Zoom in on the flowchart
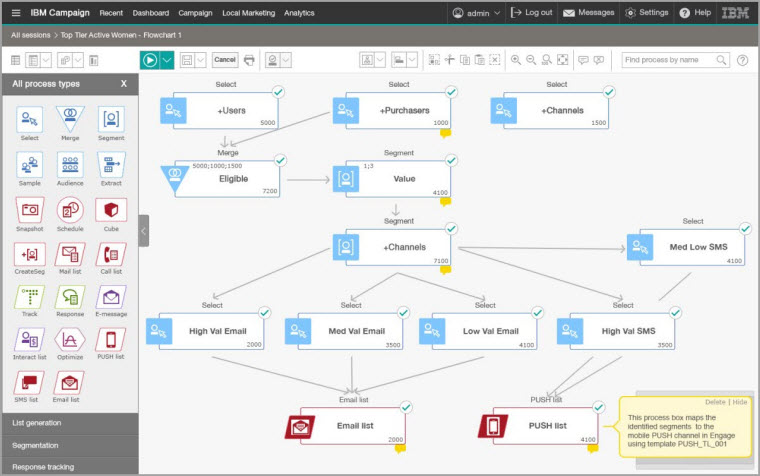The image size is (760, 476). [x=516, y=60]
